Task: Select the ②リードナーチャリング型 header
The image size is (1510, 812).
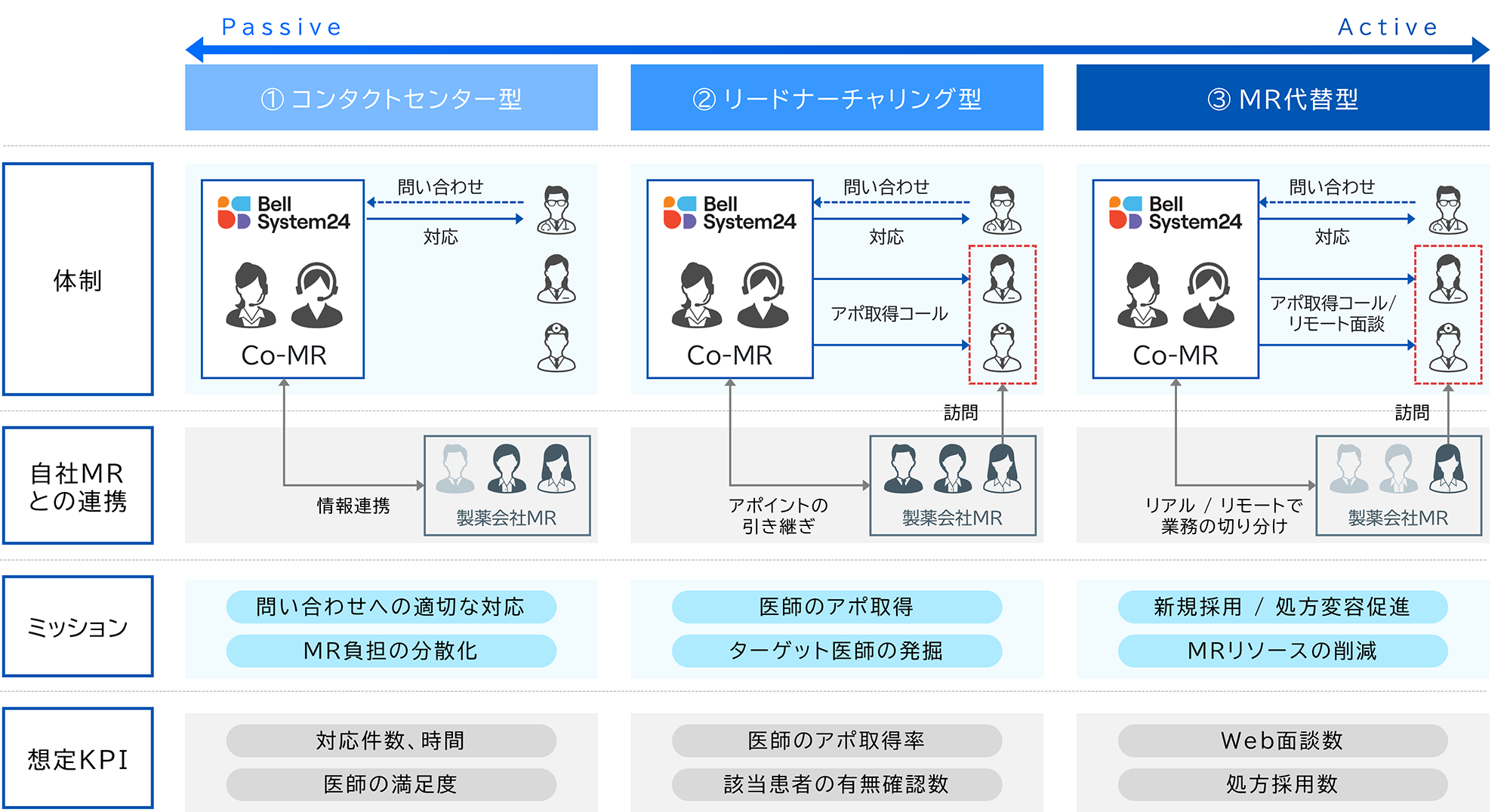Action: [x=837, y=98]
